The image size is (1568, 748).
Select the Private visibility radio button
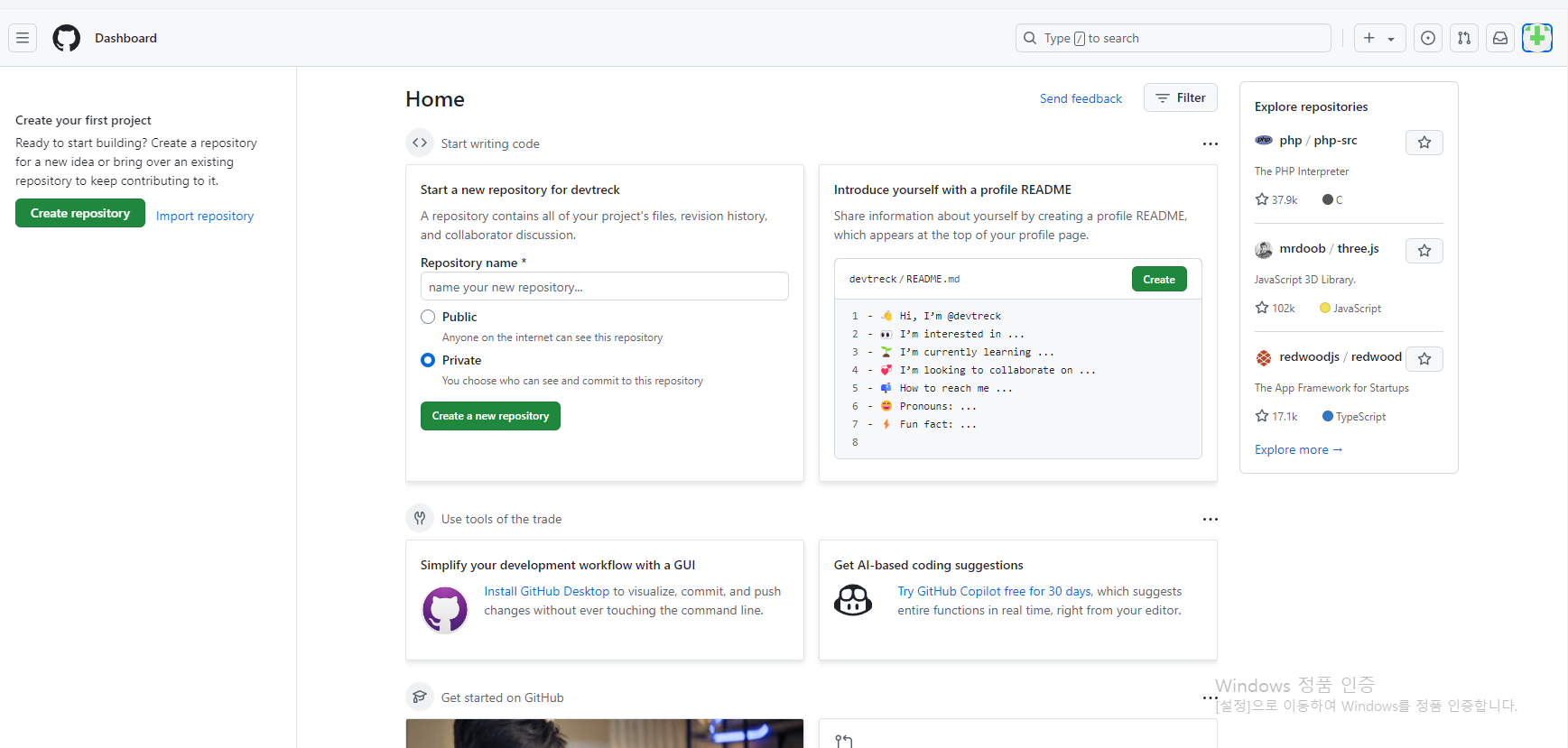pos(428,360)
